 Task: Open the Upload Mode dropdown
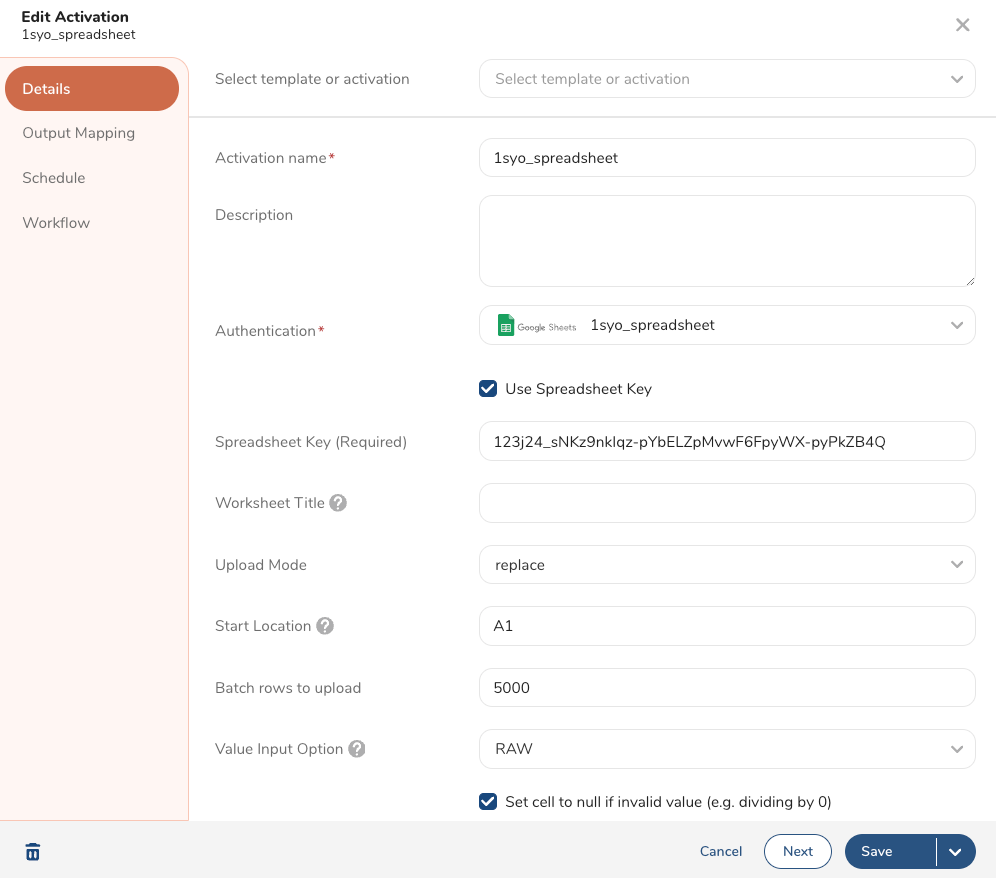727,565
